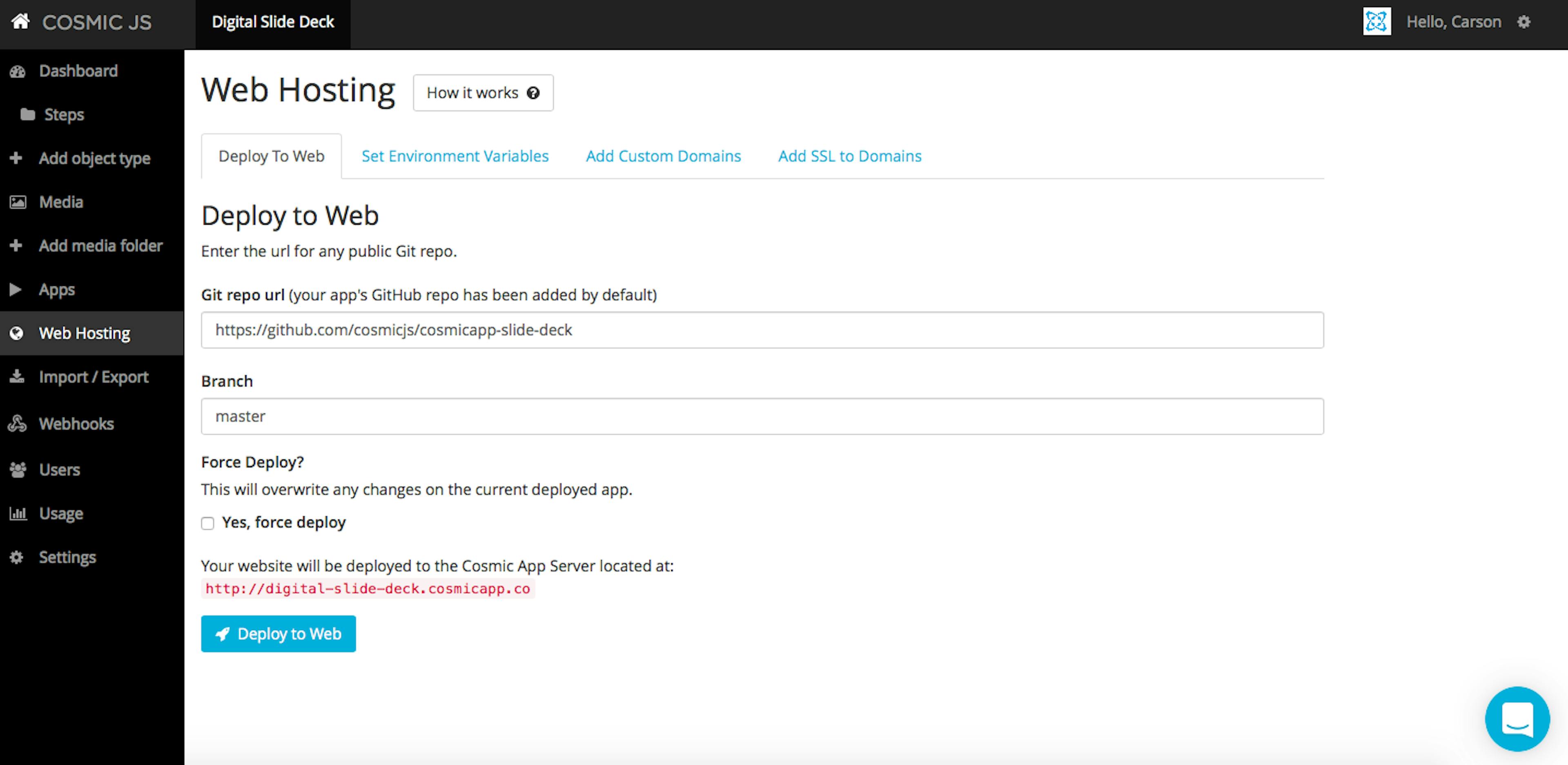
Task: Open Set Environment Variables tab
Action: tap(455, 156)
